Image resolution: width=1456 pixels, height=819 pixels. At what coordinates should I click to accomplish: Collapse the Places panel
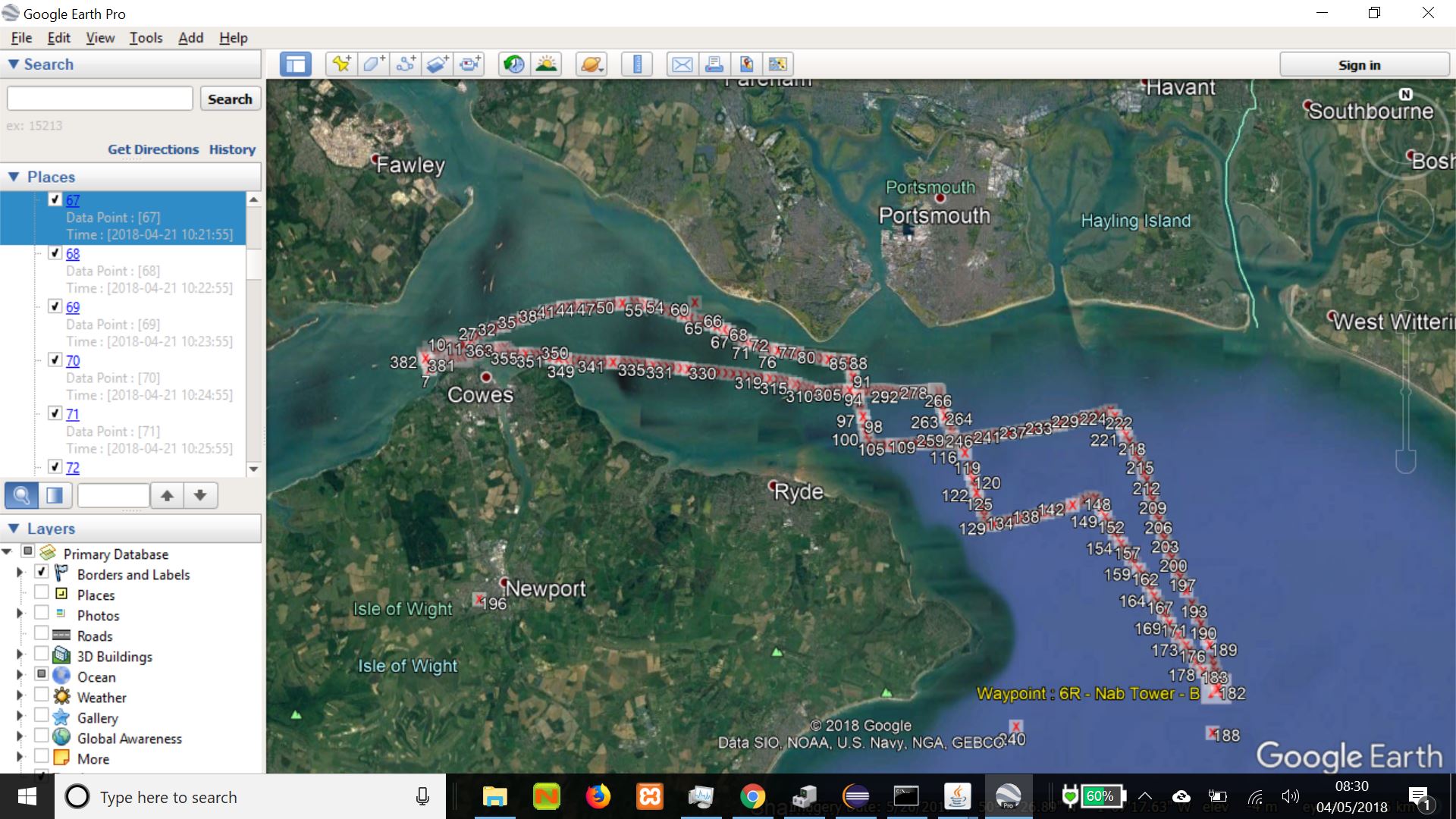point(14,177)
